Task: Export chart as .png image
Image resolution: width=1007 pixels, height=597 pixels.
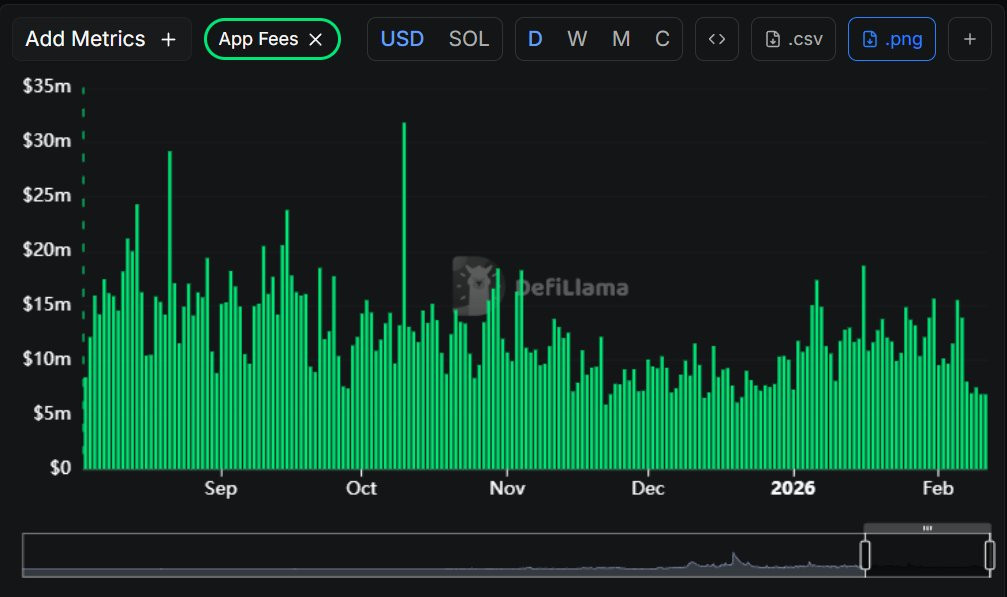Action: click(x=891, y=39)
